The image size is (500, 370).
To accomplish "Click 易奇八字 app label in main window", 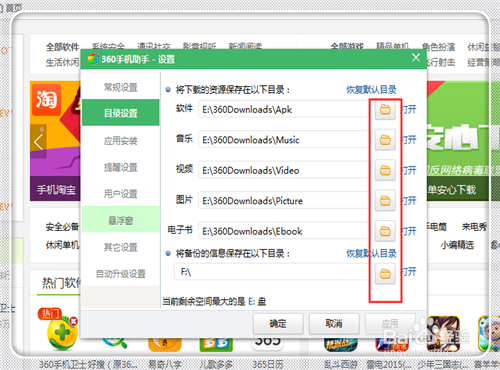I will (x=165, y=364).
